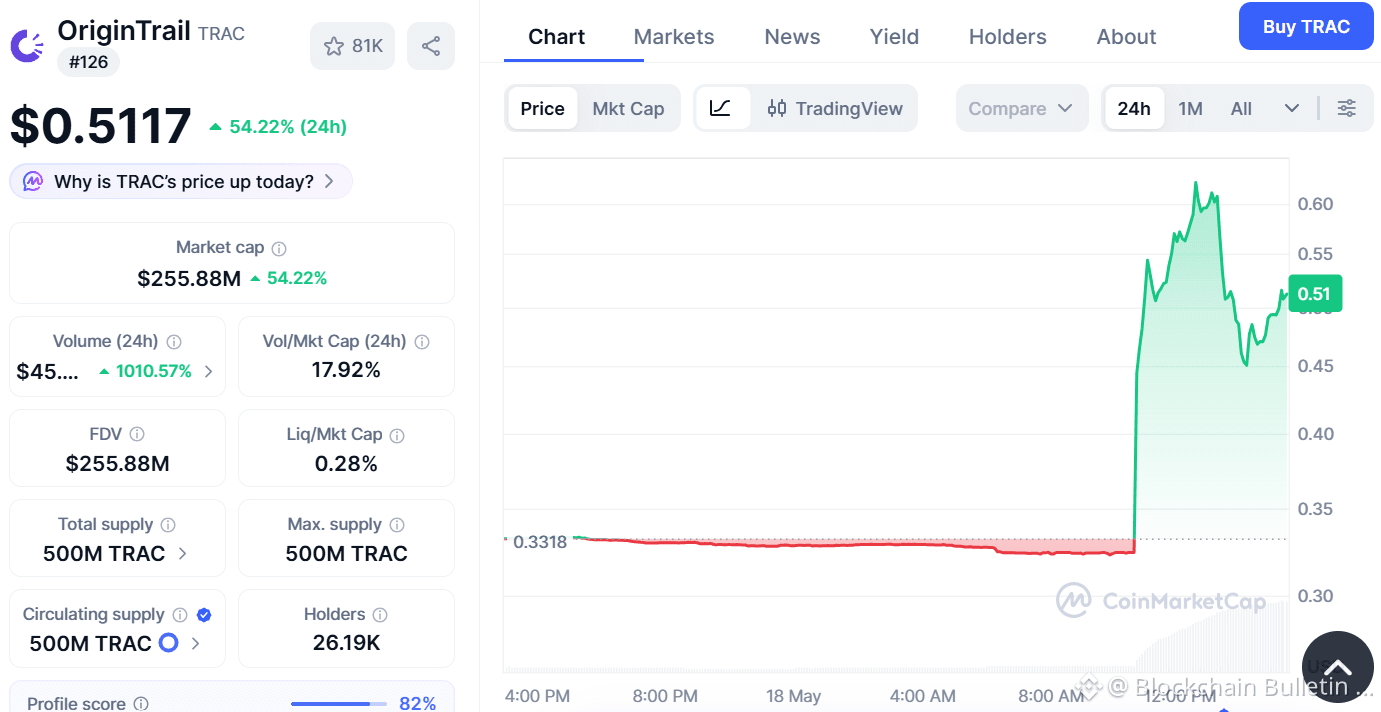Select the 1M time range
This screenshot has height=712, width=1381.
[1190, 108]
